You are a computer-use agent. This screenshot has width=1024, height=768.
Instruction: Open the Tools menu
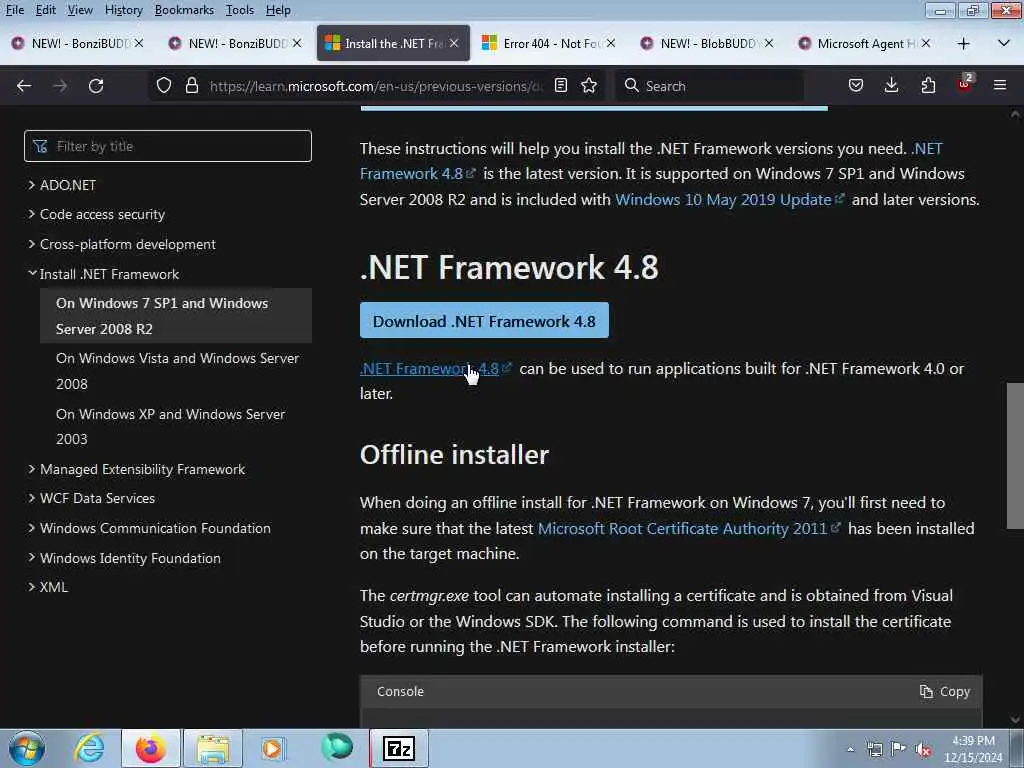click(x=240, y=10)
